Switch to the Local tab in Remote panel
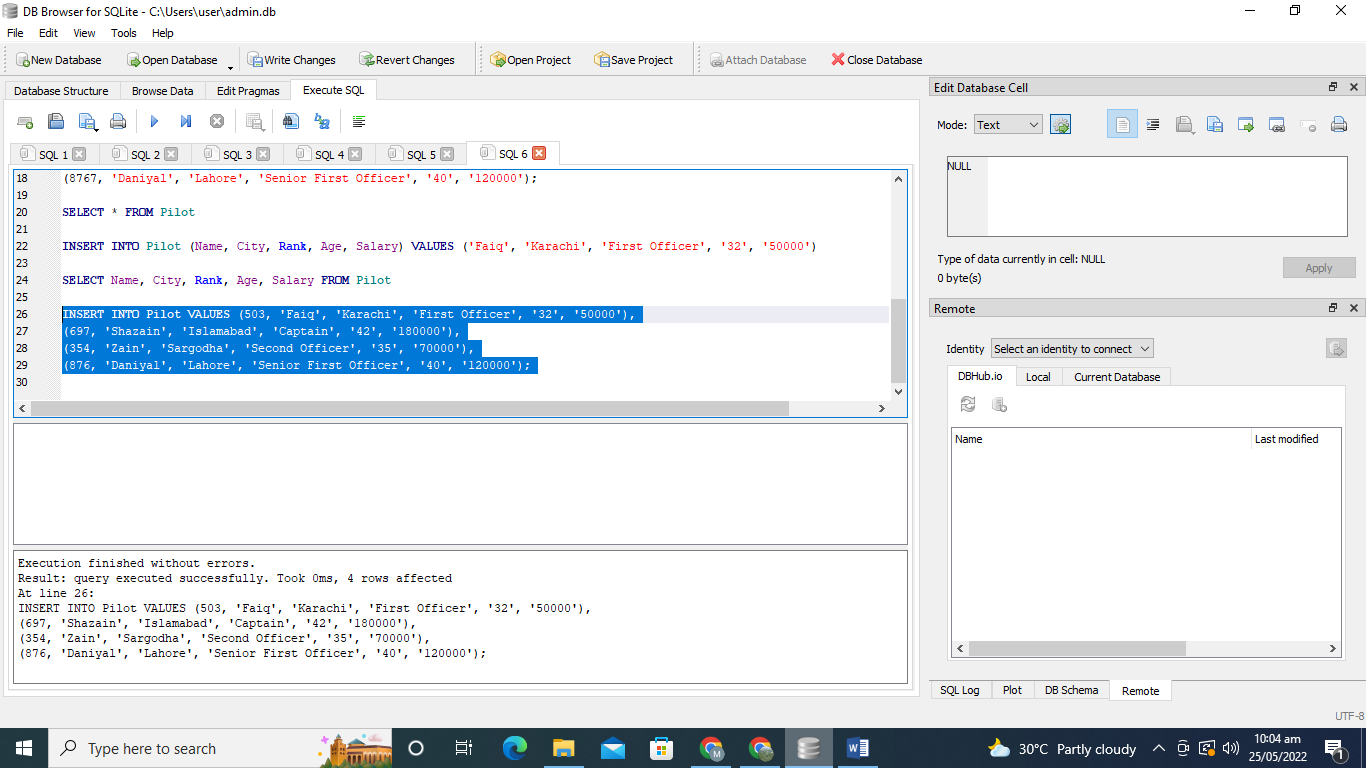 (x=1038, y=376)
